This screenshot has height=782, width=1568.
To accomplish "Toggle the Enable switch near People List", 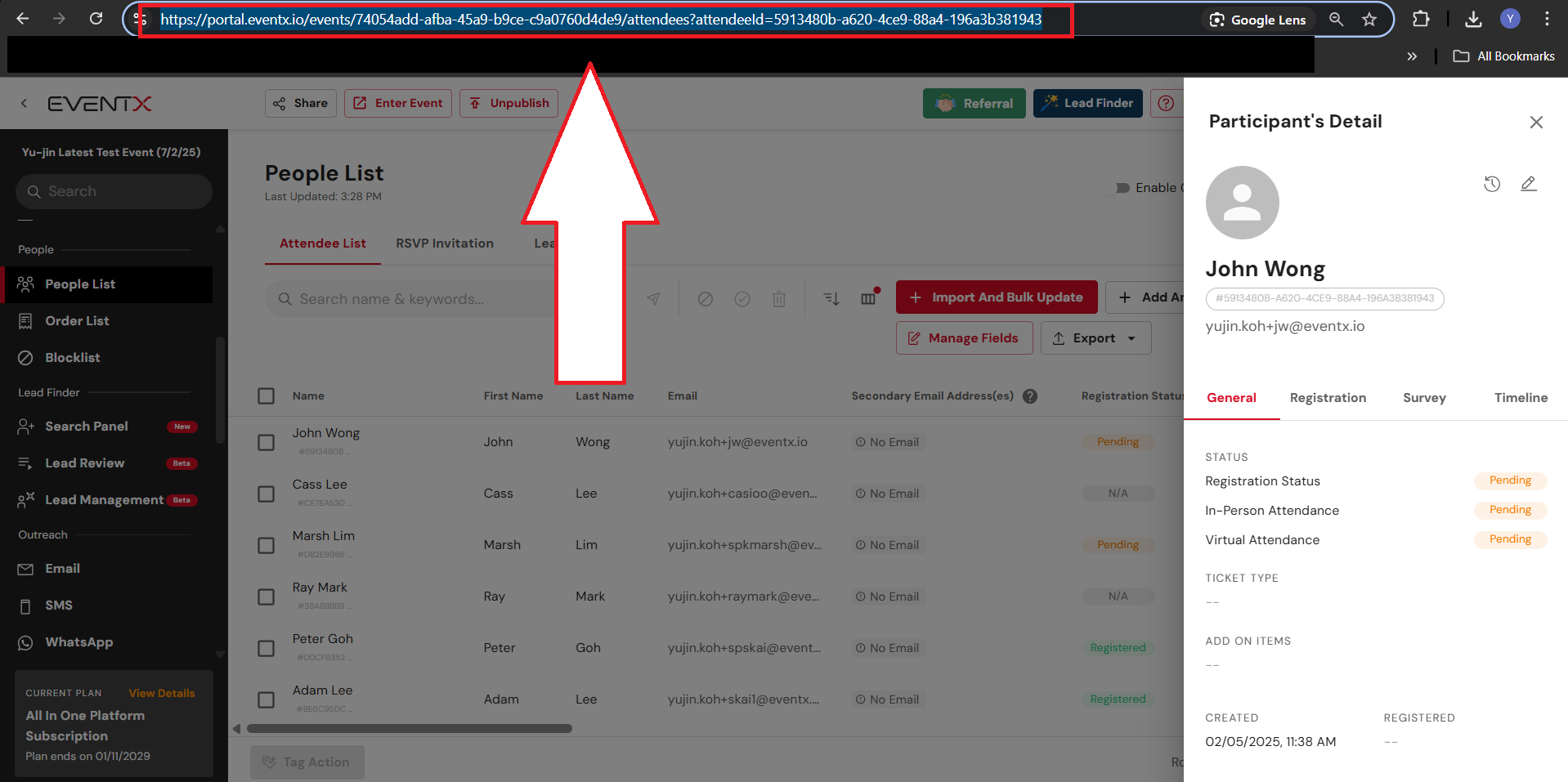I will coord(1116,188).
